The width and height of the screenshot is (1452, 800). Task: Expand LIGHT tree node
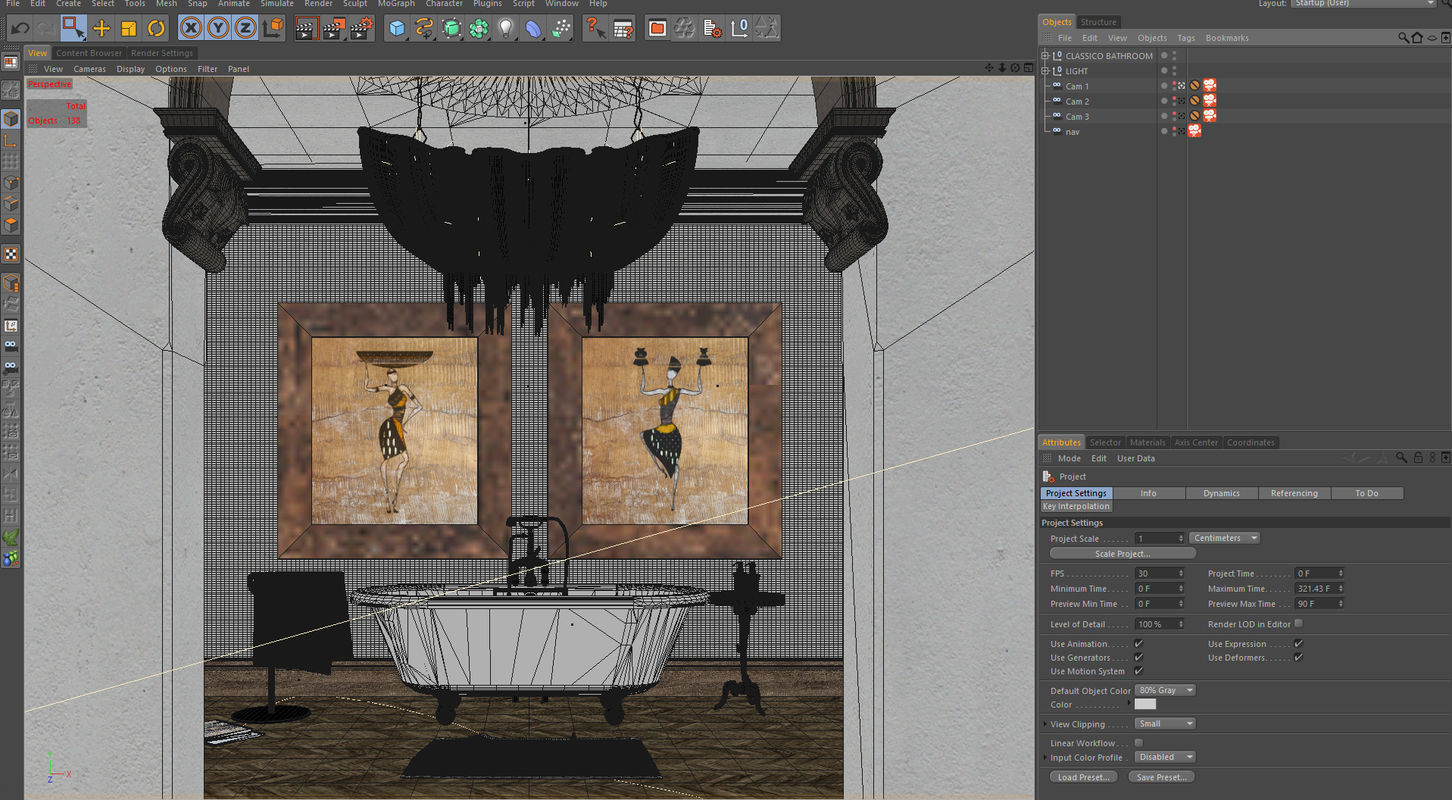[x=1045, y=71]
